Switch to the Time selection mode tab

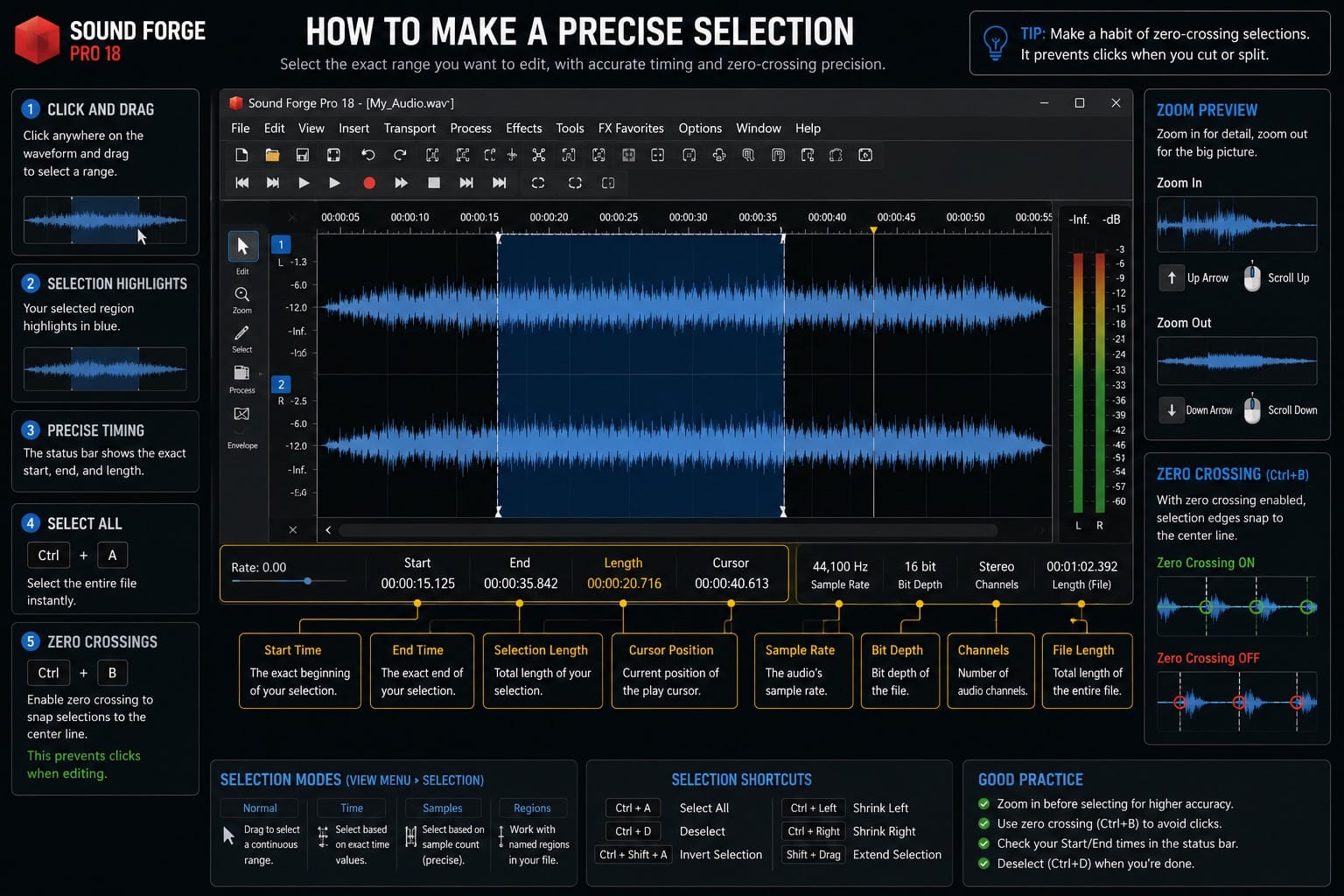click(352, 808)
